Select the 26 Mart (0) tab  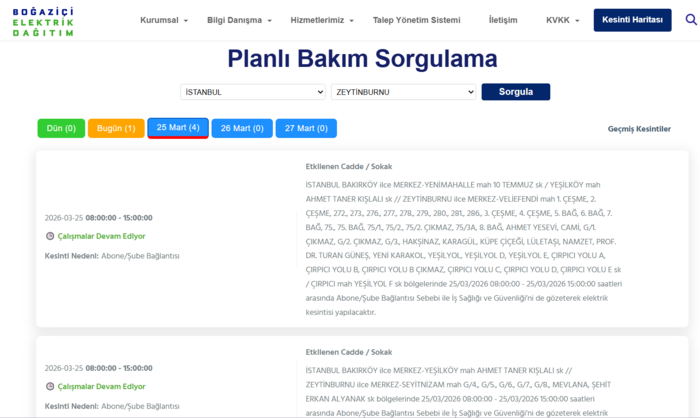point(242,128)
